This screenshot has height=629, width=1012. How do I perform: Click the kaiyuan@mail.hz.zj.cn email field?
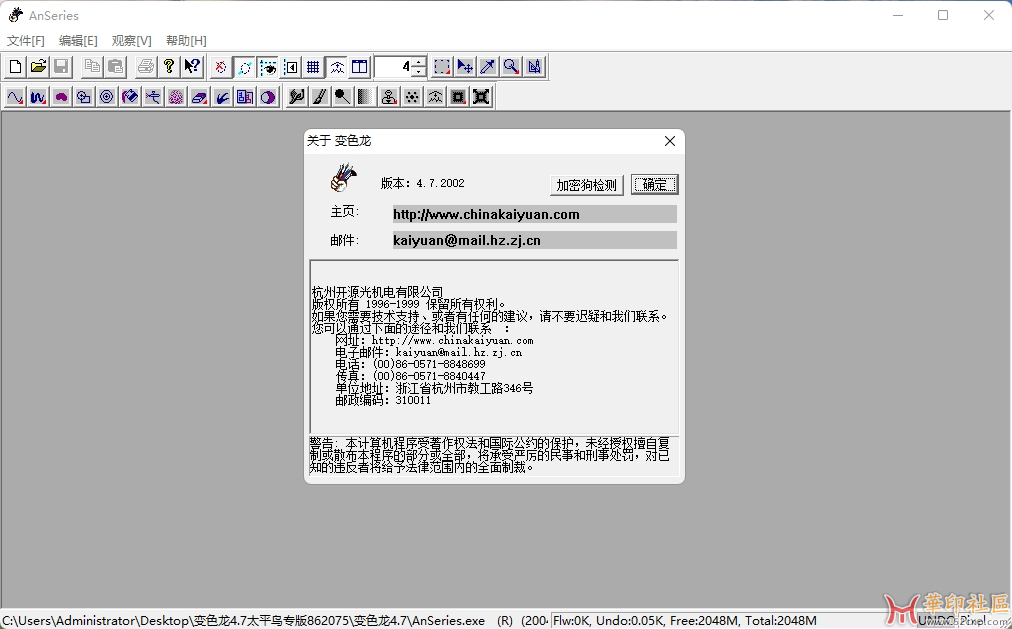point(534,240)
